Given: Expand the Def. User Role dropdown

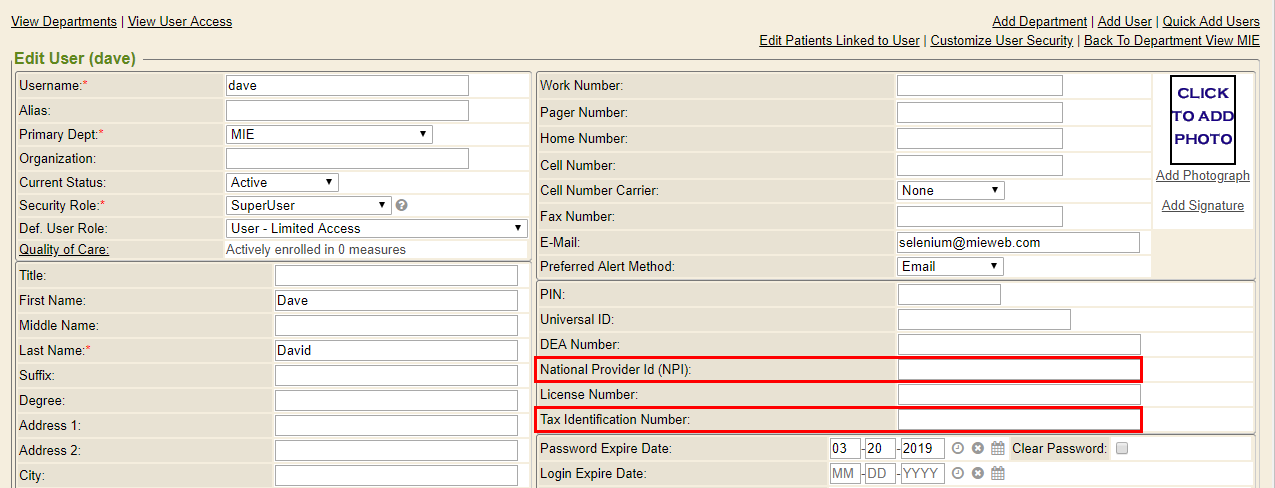Looking at the screenshot, I should coord(376,228).
